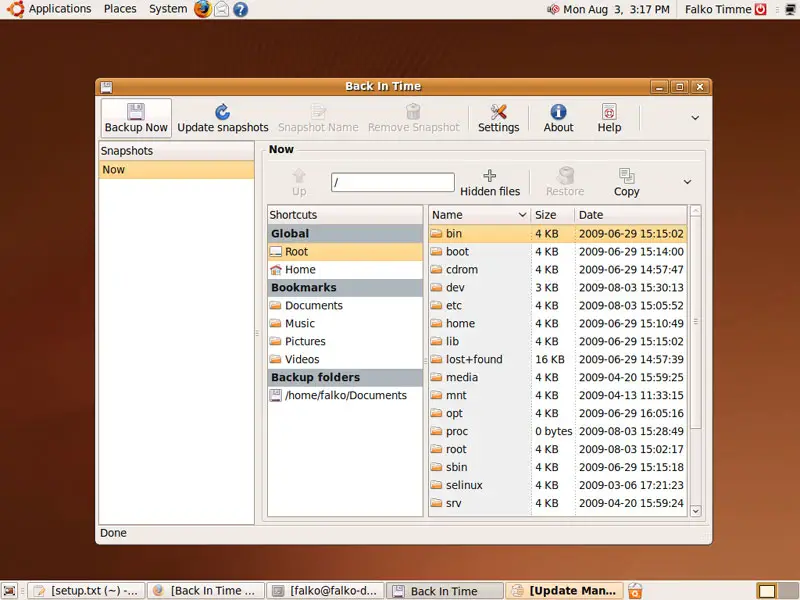800x600 pixels.
Task: Click the Backup Now toolbar button
Action: [x=136, y=118]
